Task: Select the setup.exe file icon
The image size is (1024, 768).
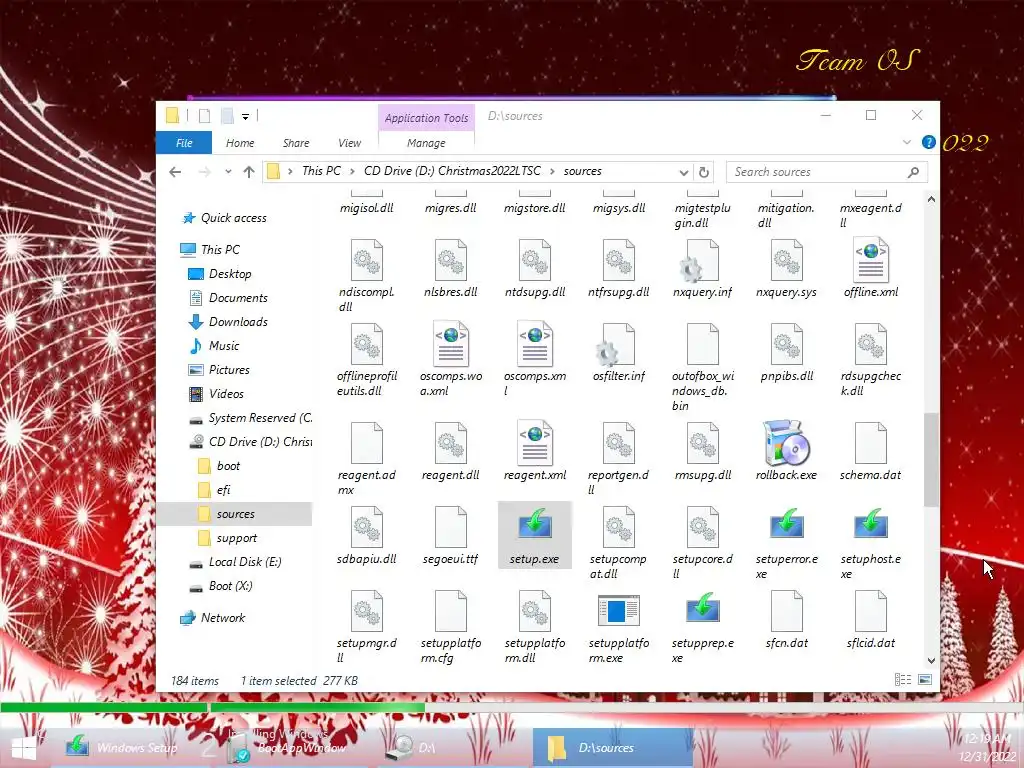Action: click(535, 526)
